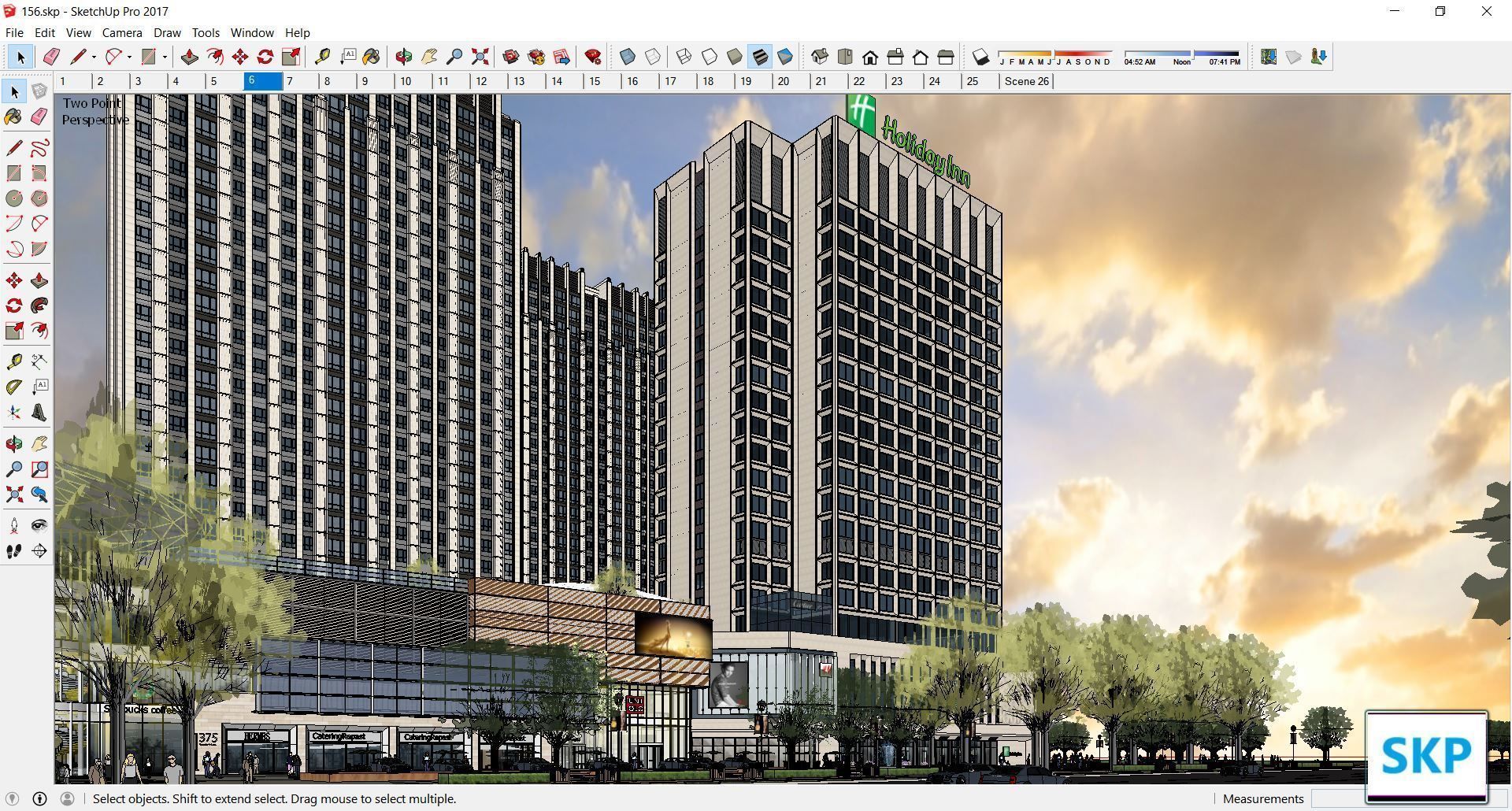The image size is (1512, 811).
Task: Open Extension Warehouse from toolbar
Action: (x=536, y=57)
